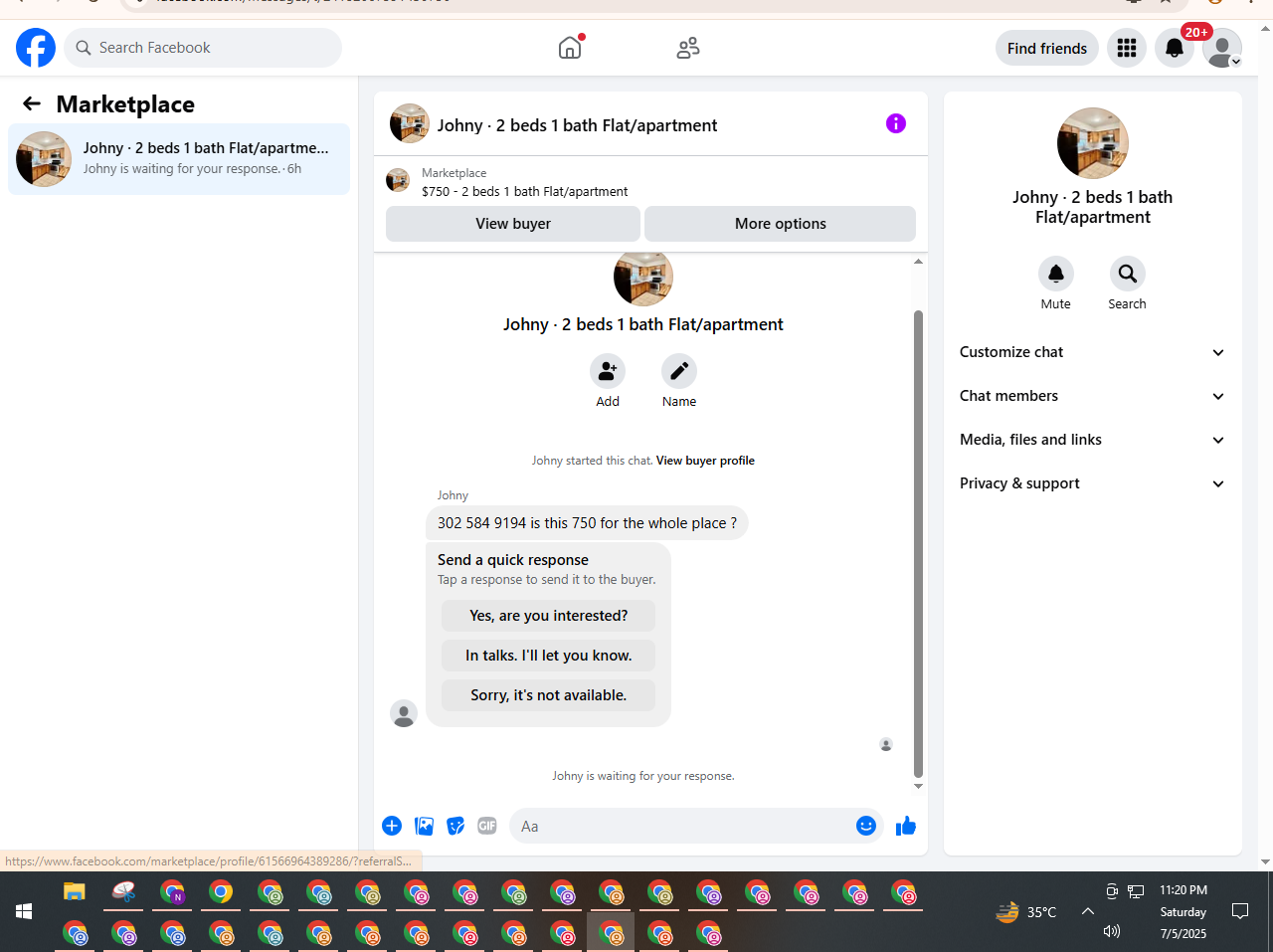Click the View buyer button
The height and width of the screenshot is (952, 1273).
[513, 224]
